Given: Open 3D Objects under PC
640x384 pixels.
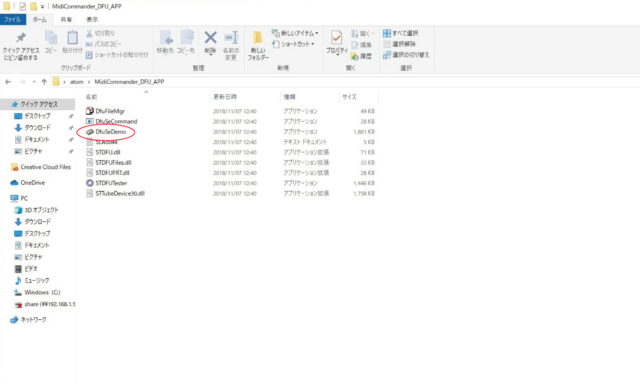Looking at the screenshot, I should click(x=41, y=210).
